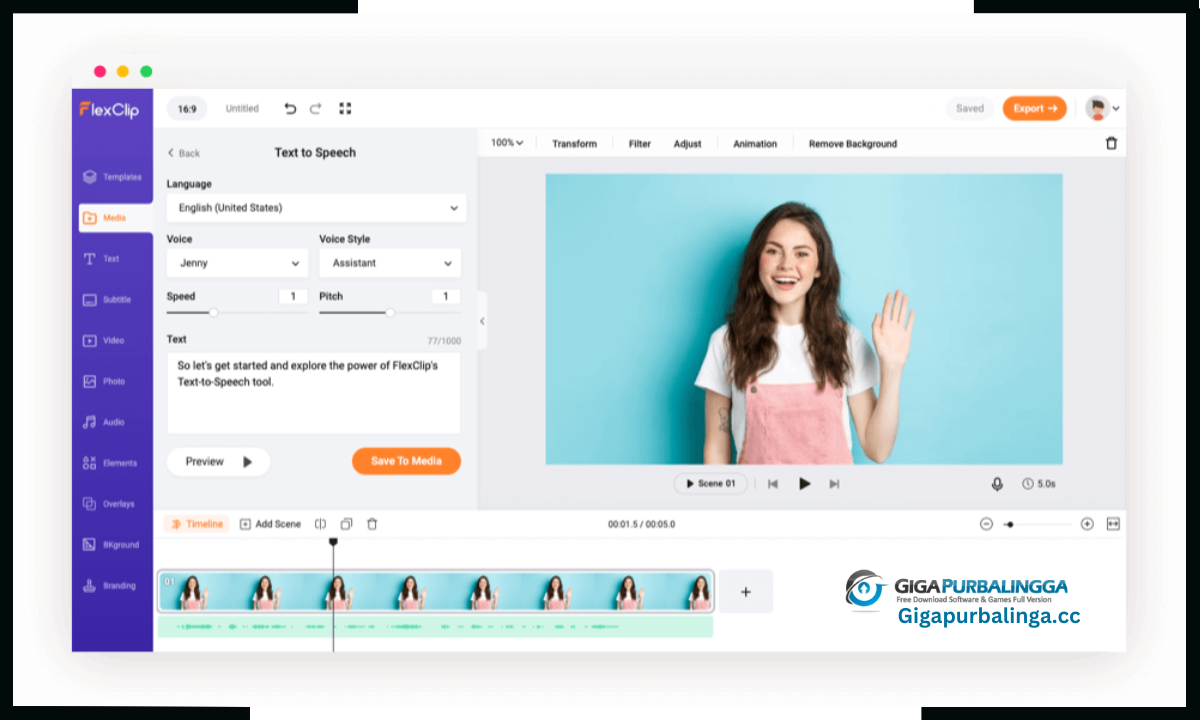Open the Templates sidebar section
The width and height of the screenshot is (1200, 720).
click(112, 177)
